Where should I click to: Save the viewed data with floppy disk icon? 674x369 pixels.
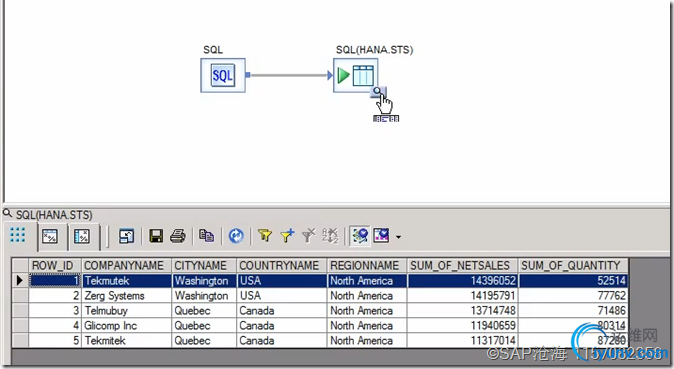(x=156, y=236)
